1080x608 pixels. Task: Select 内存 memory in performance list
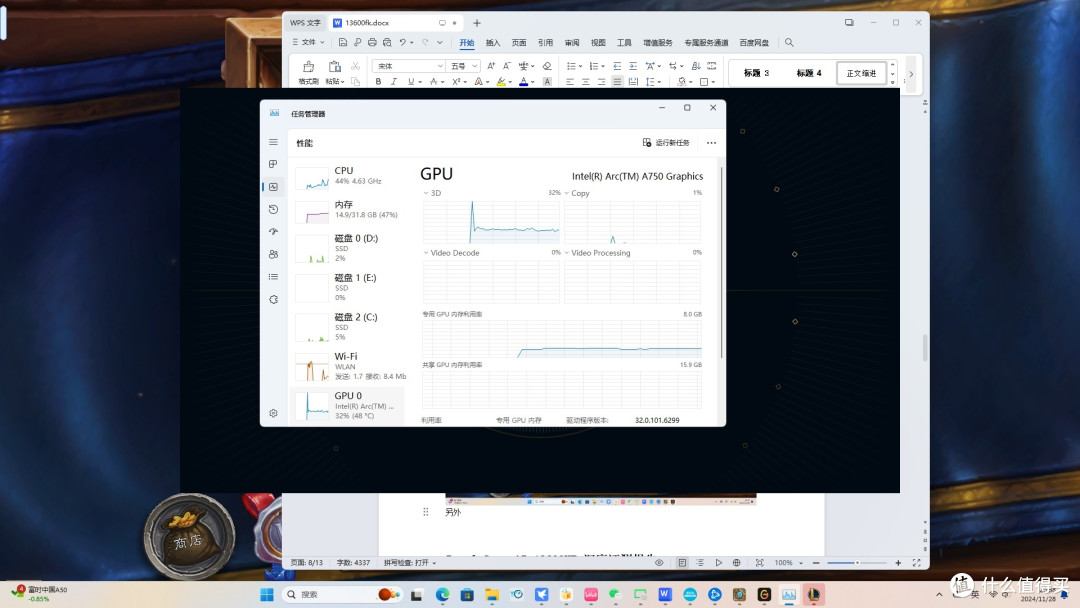349,210
